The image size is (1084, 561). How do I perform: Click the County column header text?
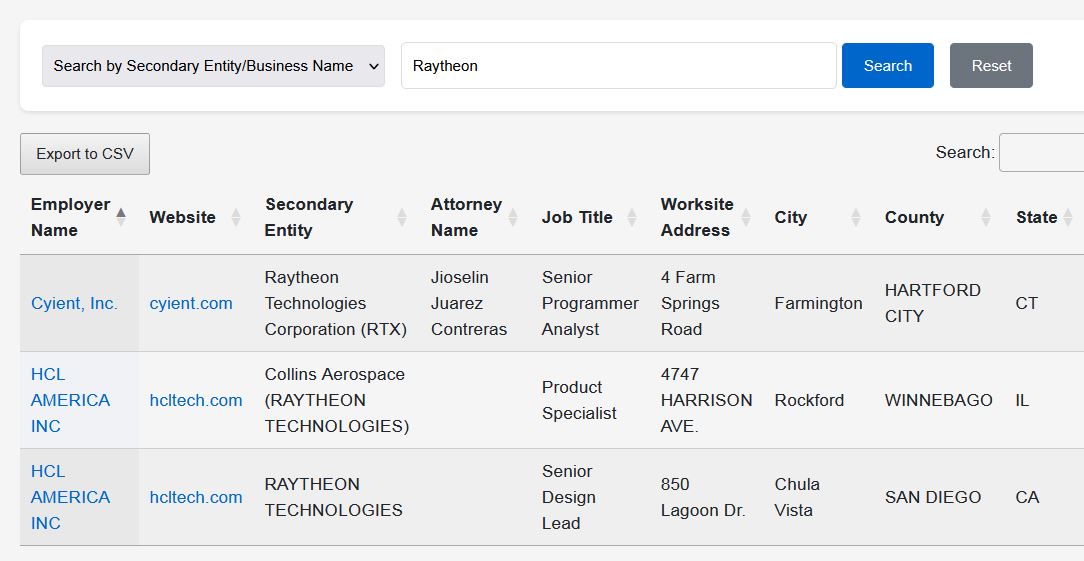click(915, 217)
